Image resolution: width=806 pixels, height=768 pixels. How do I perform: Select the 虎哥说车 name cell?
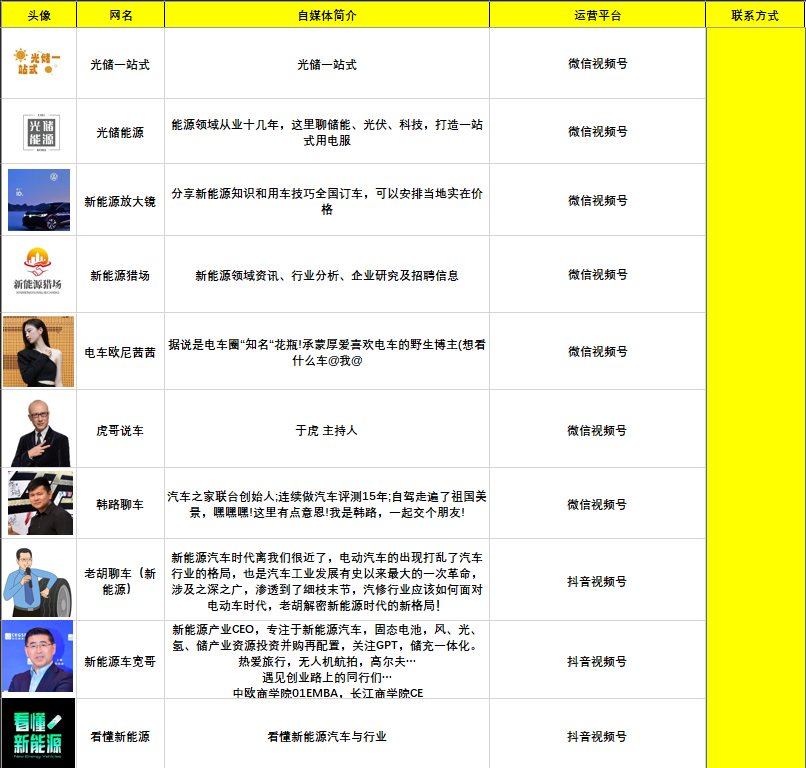[120, 431]
